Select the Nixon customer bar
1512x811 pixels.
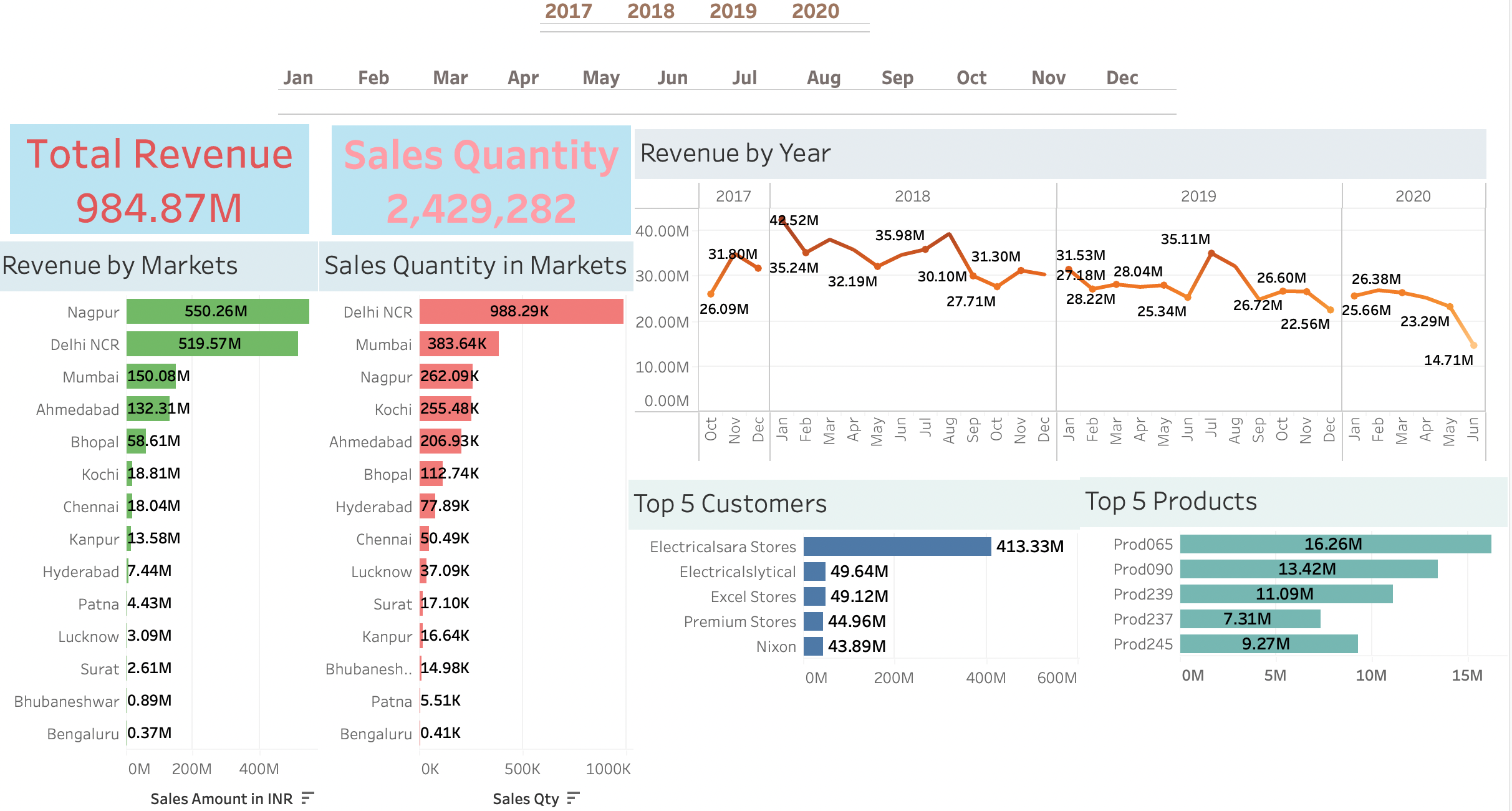pos(813,646)
